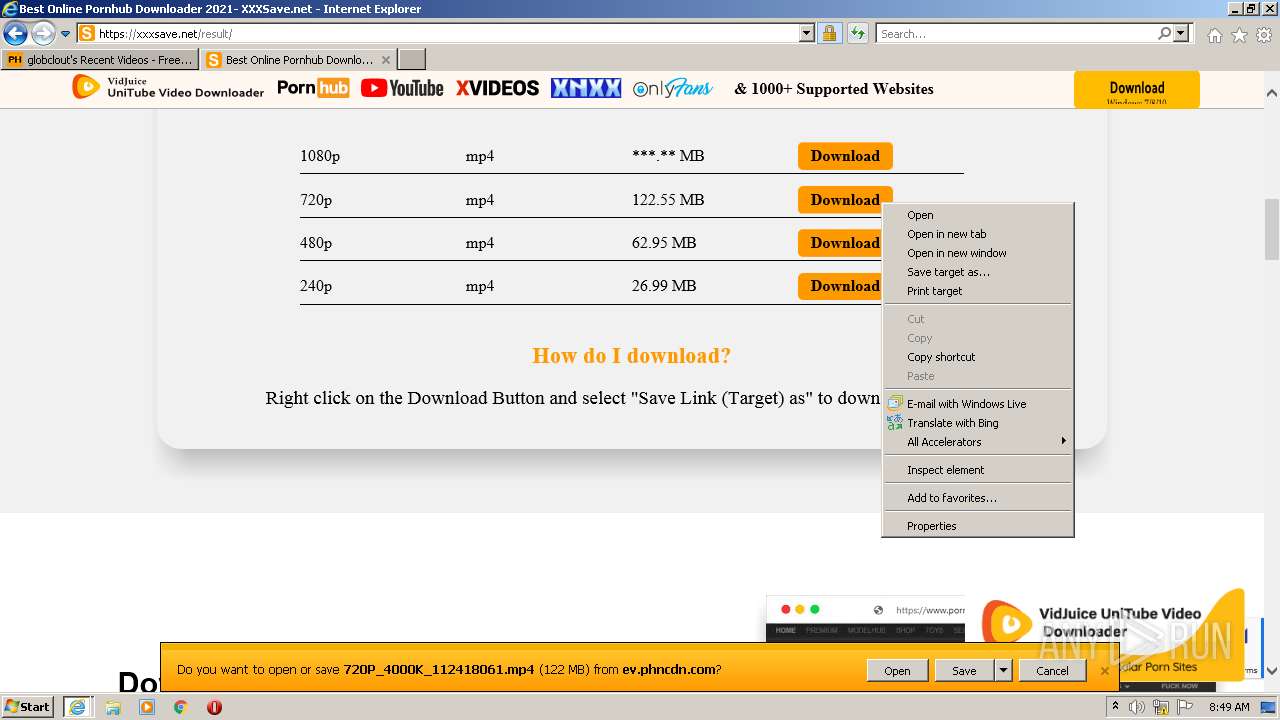Expand the address bar autocomplete dropdown
Image resolution: width=1280 pixels, height=720 pixels.
point(807,34)
